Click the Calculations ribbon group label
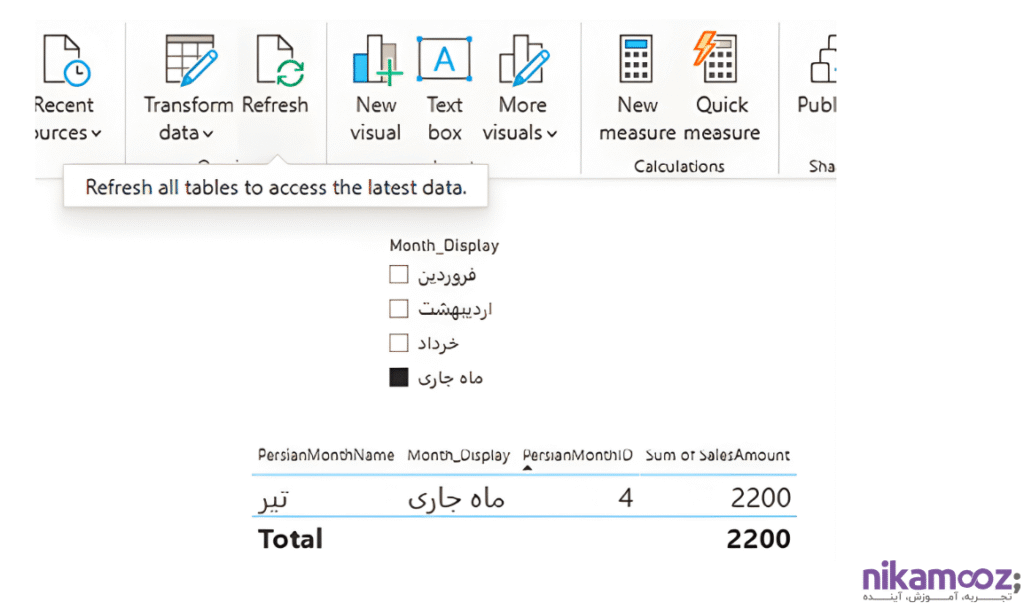 point(679,166)
